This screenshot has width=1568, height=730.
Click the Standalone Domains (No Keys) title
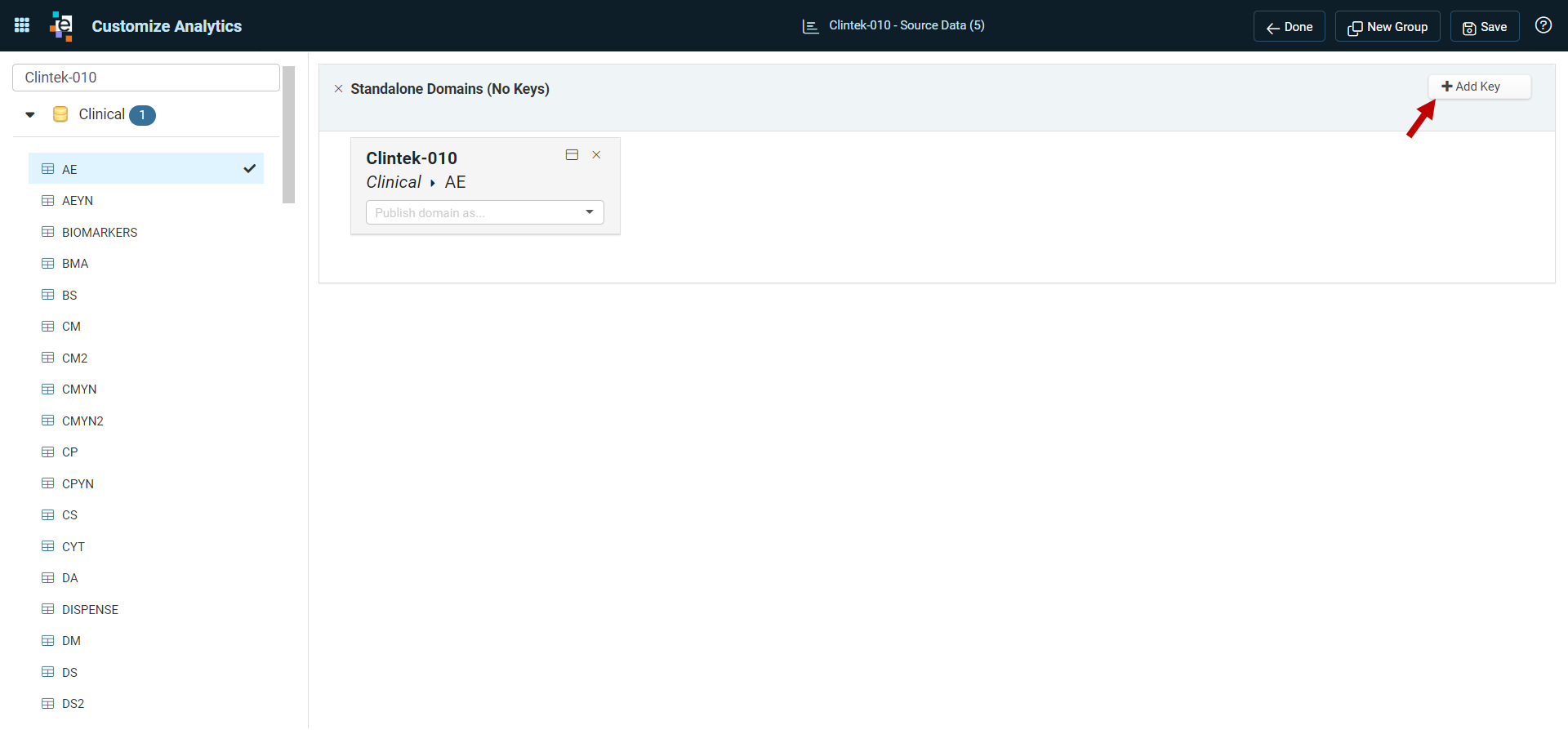coord(450,88)
